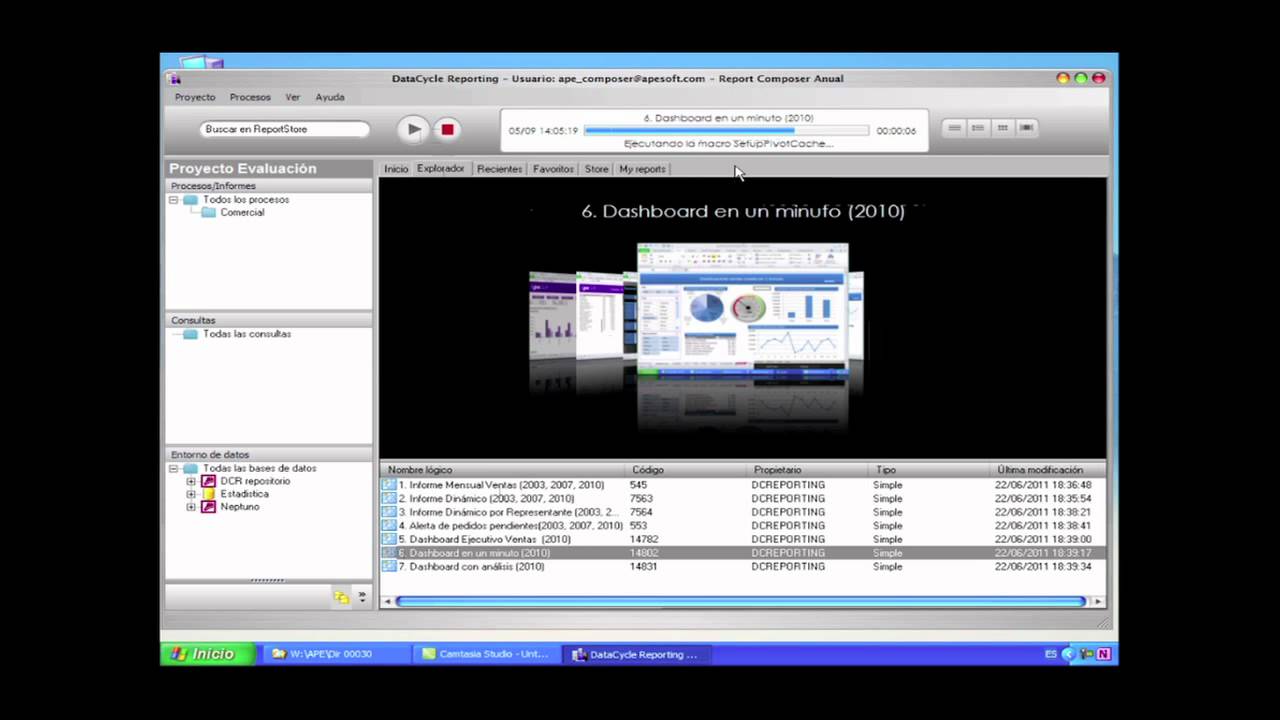This screenshot has height=720, width=1280.
Task: Click the Neptuno database icon
Action: click(x=209, y=507)
